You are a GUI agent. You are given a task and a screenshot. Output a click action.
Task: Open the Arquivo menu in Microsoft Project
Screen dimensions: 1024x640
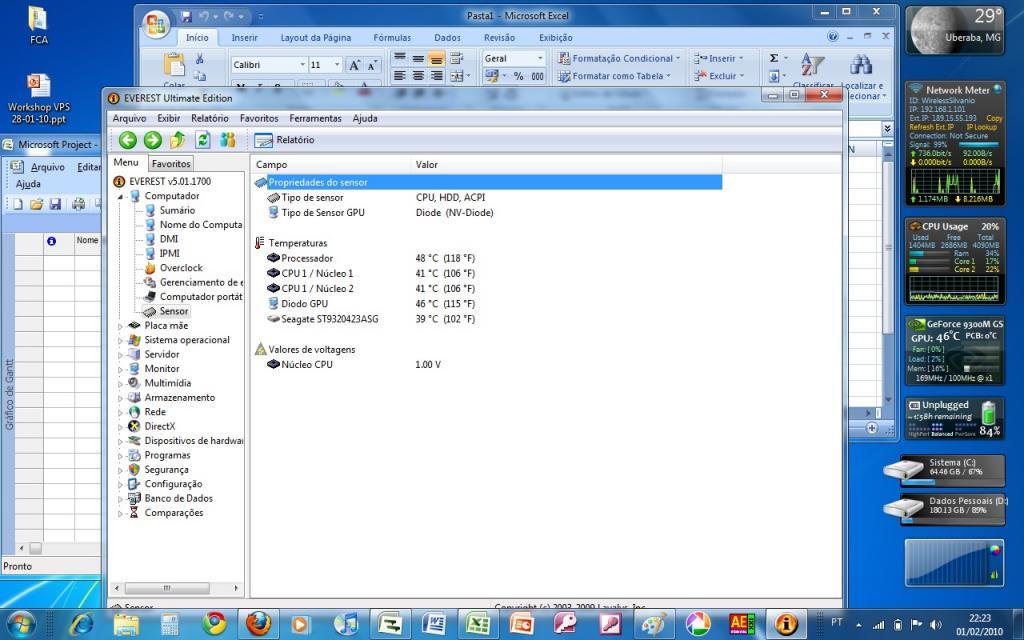[48, 167]
